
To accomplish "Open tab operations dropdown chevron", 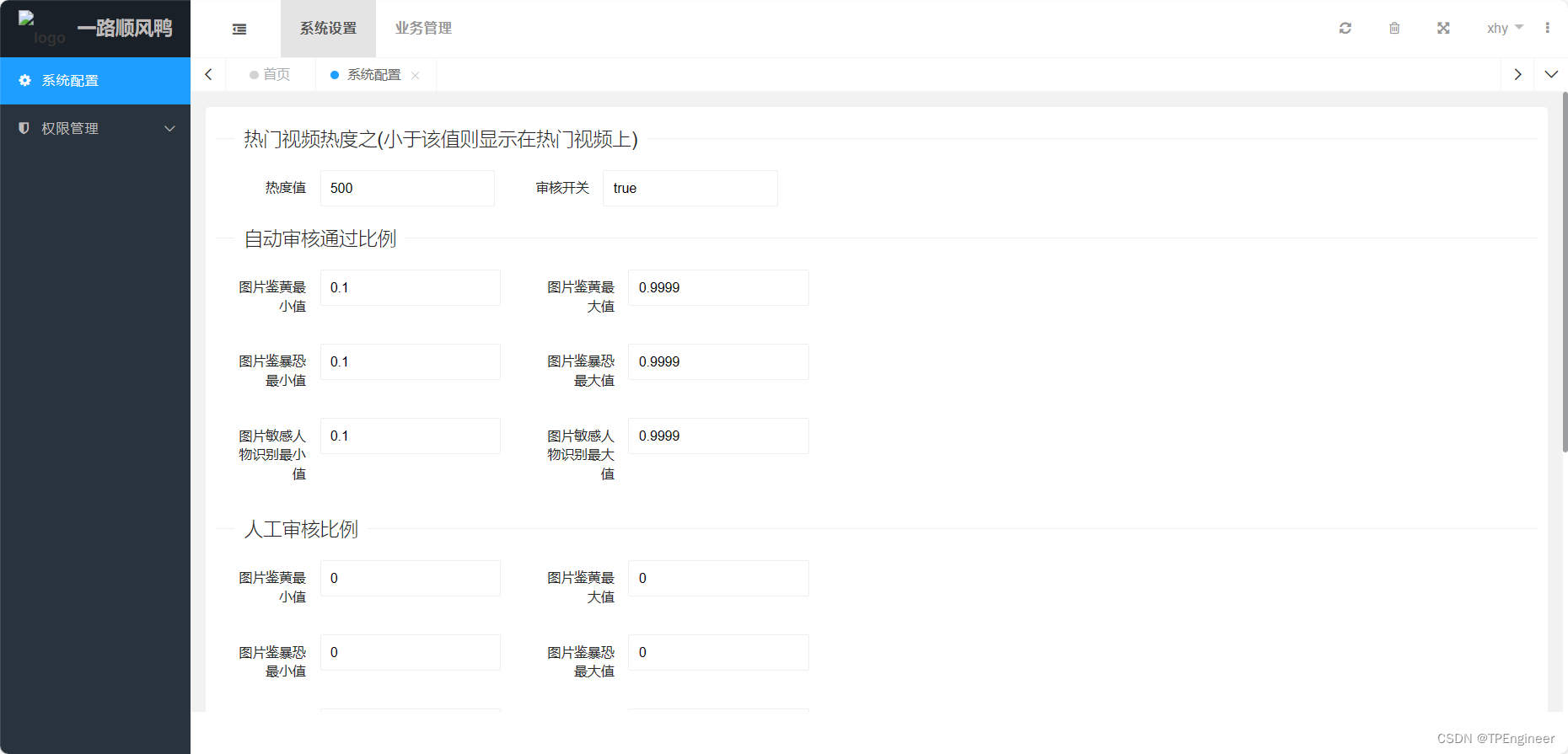I will pyautogui.click(x=1551, y=74).
